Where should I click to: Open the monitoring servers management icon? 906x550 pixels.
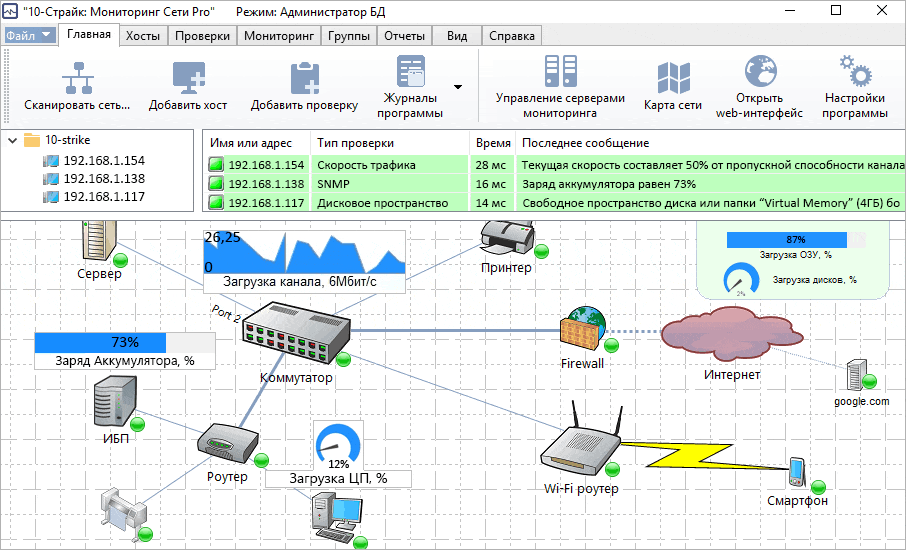559,72
